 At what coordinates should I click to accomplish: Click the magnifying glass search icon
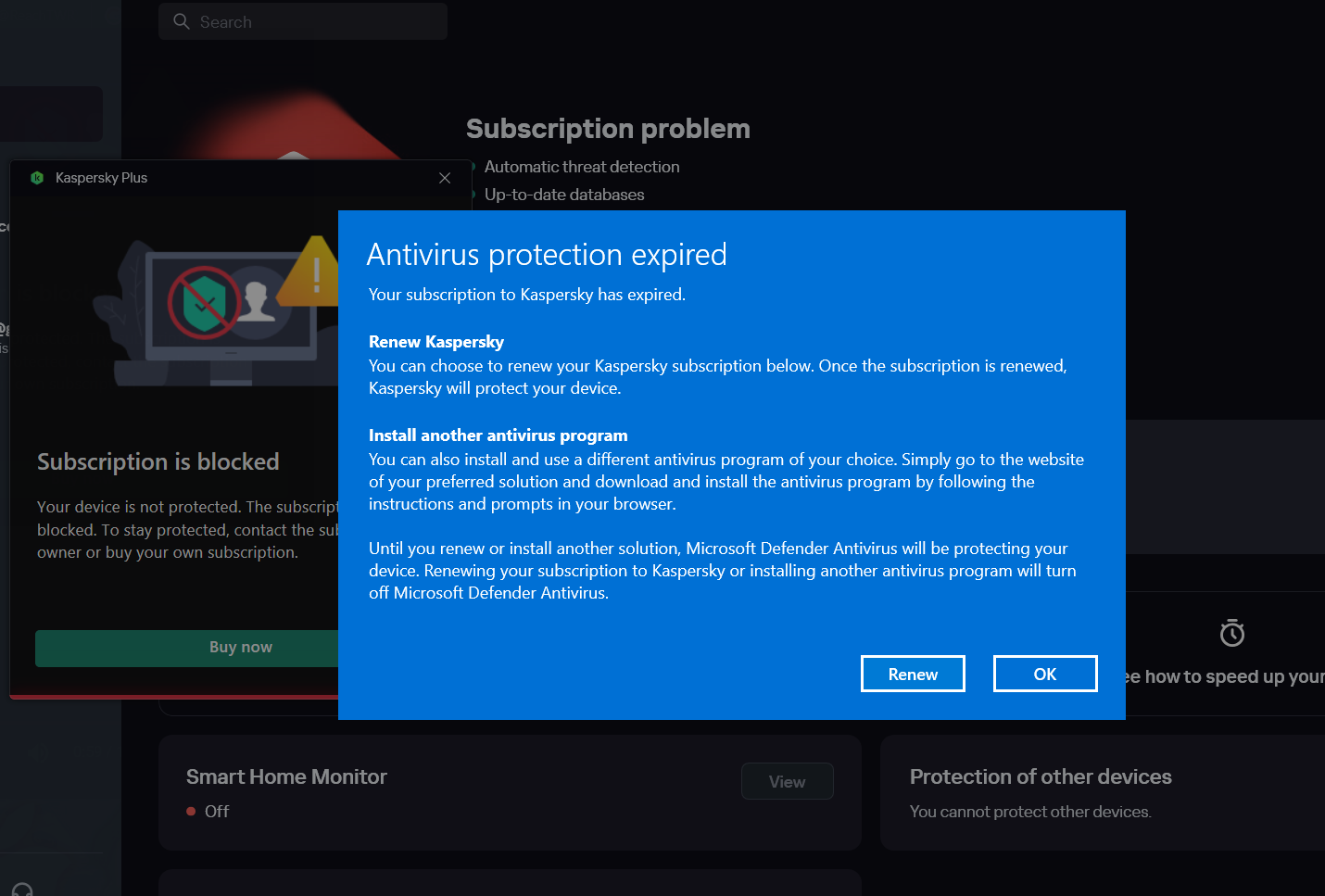182,21
